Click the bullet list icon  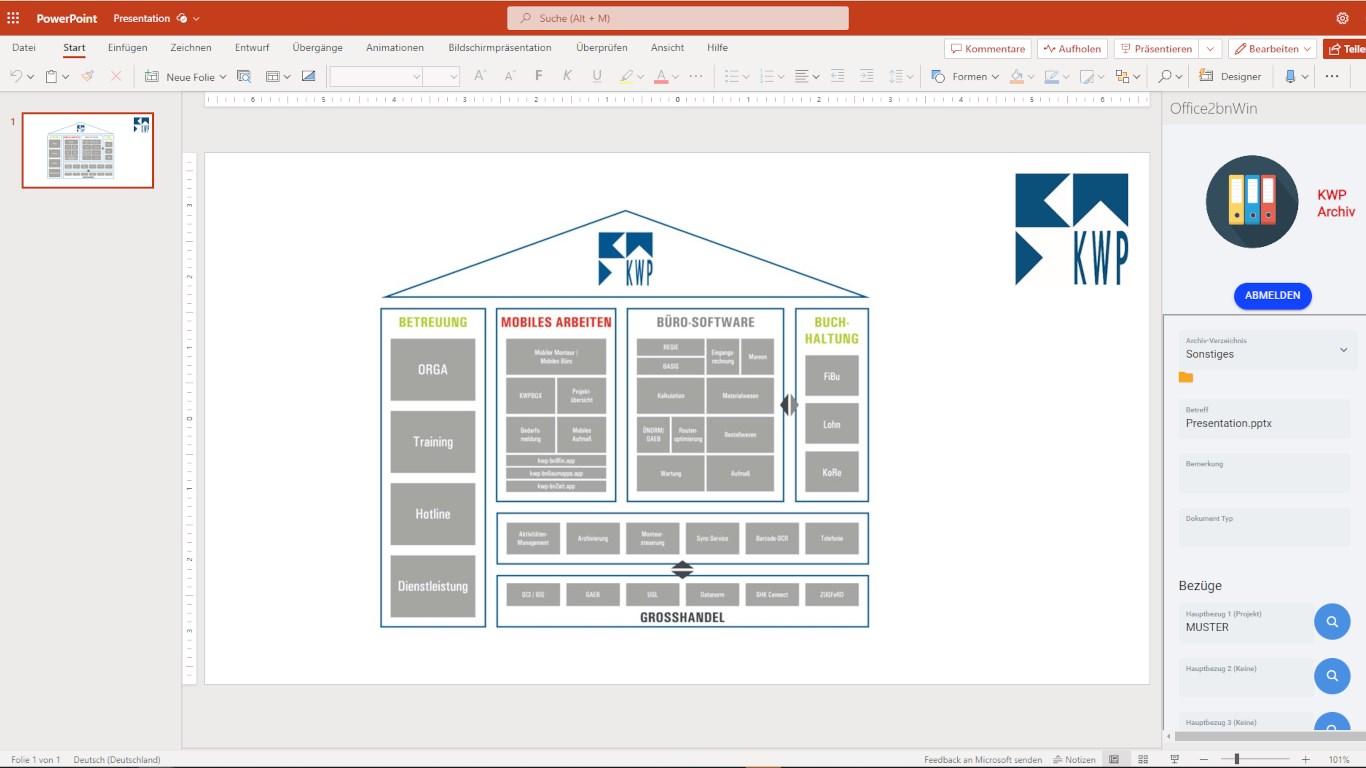(x=731, y=76)
